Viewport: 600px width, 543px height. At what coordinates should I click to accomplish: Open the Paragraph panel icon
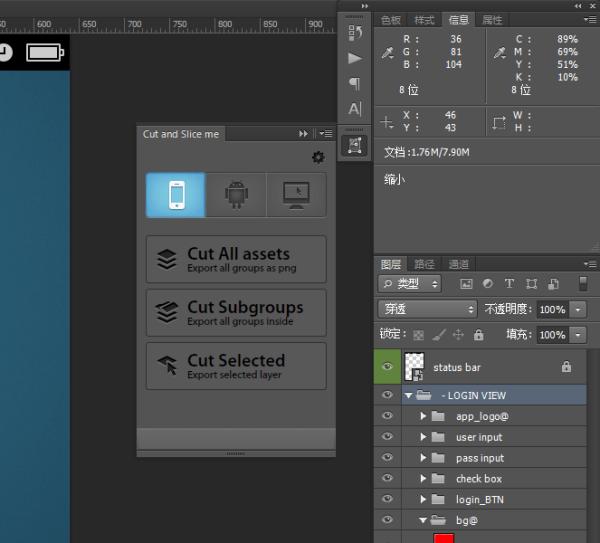[355, 84]
